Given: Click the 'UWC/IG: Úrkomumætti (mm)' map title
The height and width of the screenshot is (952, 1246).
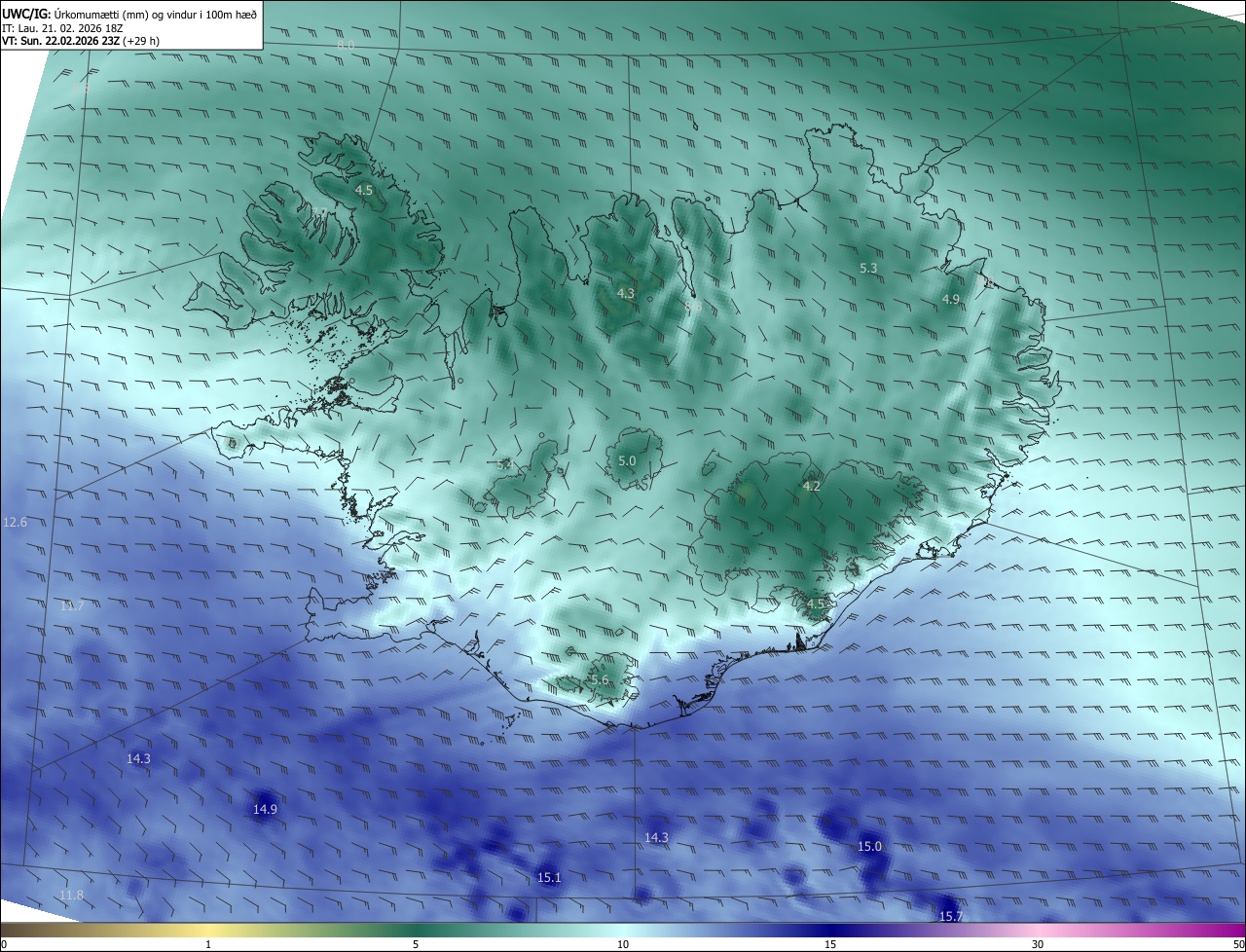Looking at the screenshot, I should click(129, 14).
